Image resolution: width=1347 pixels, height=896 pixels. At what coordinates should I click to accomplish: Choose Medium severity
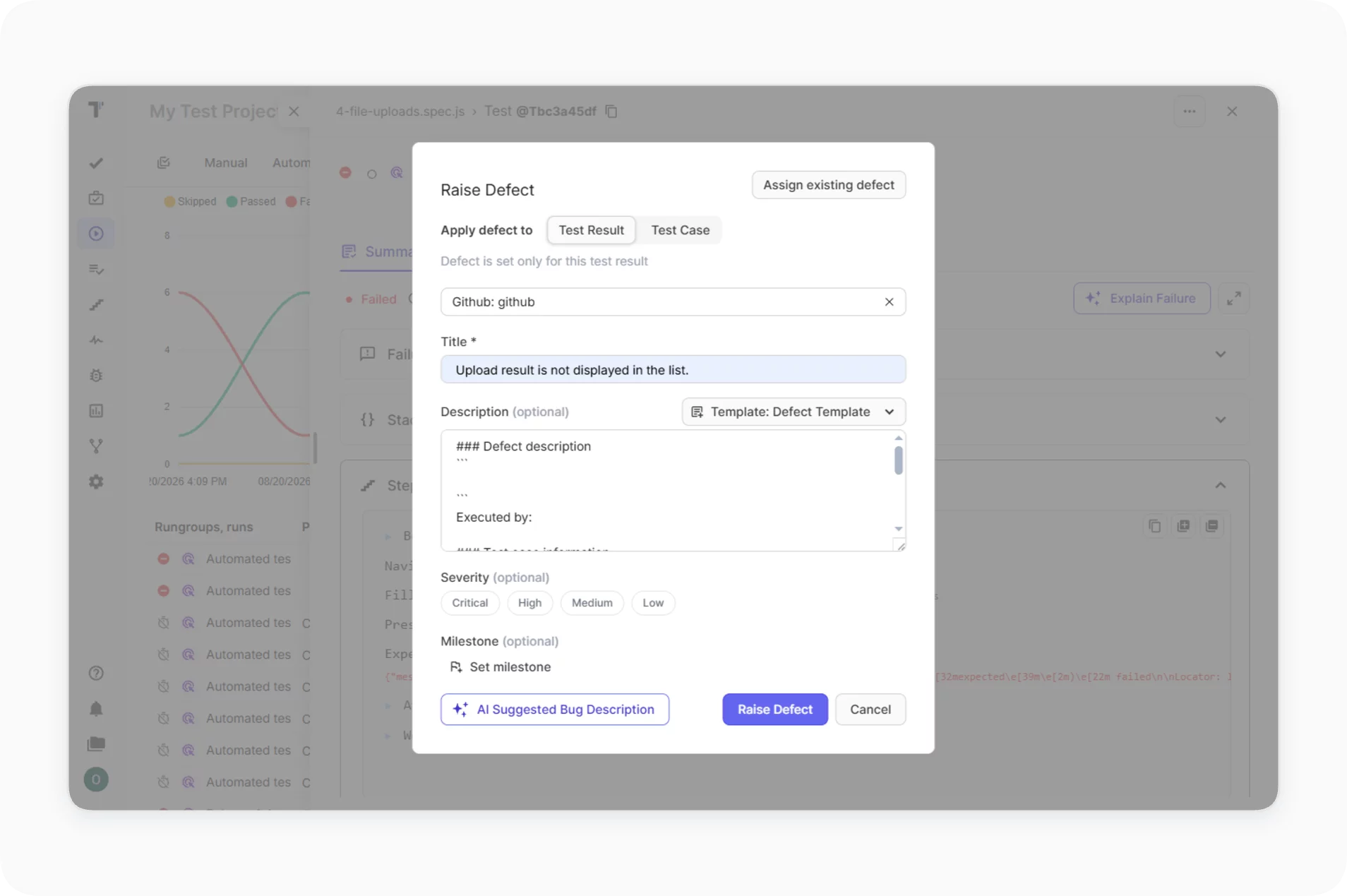[592, 603]
